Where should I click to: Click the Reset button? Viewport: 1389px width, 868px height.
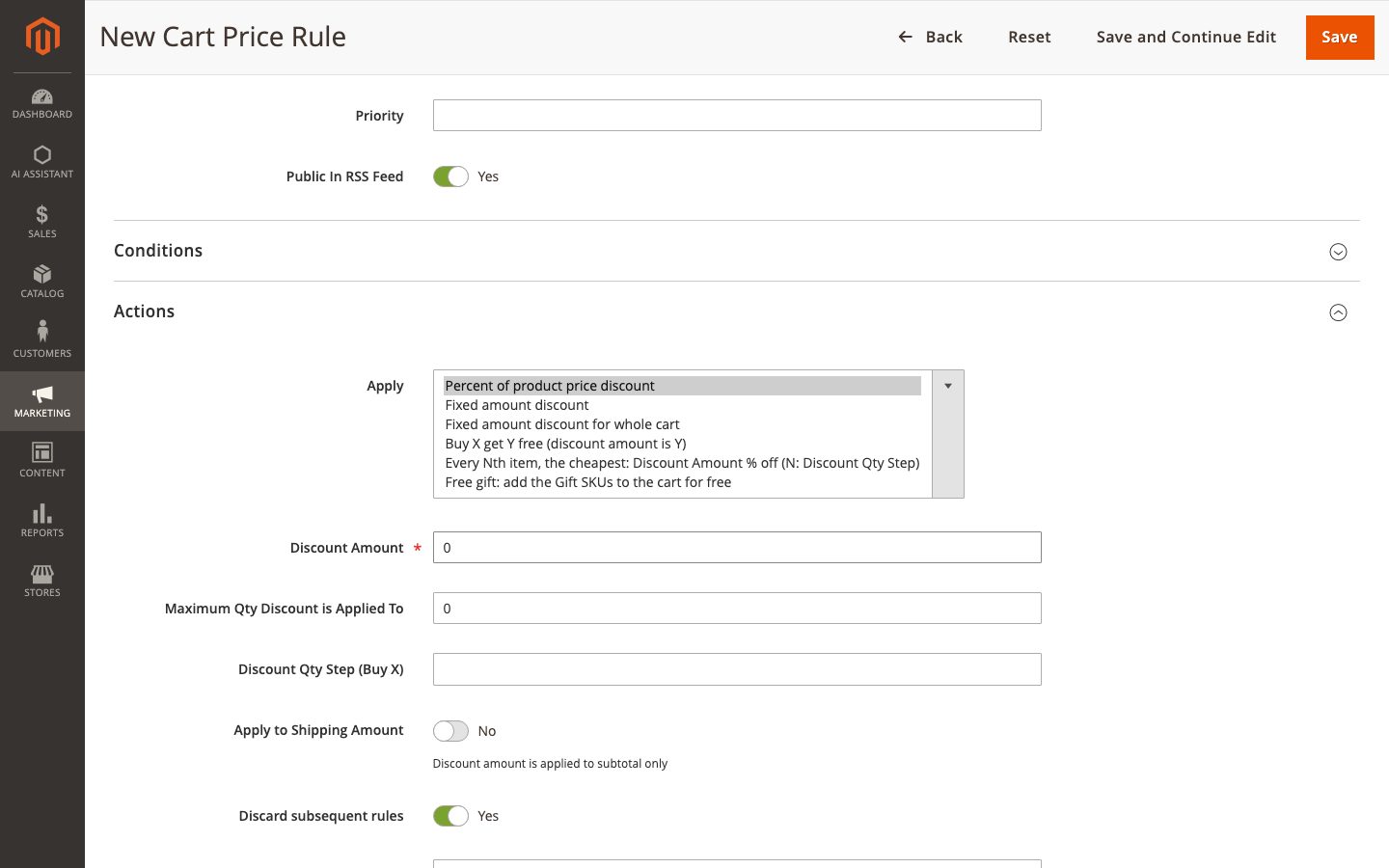point(1029,37)
